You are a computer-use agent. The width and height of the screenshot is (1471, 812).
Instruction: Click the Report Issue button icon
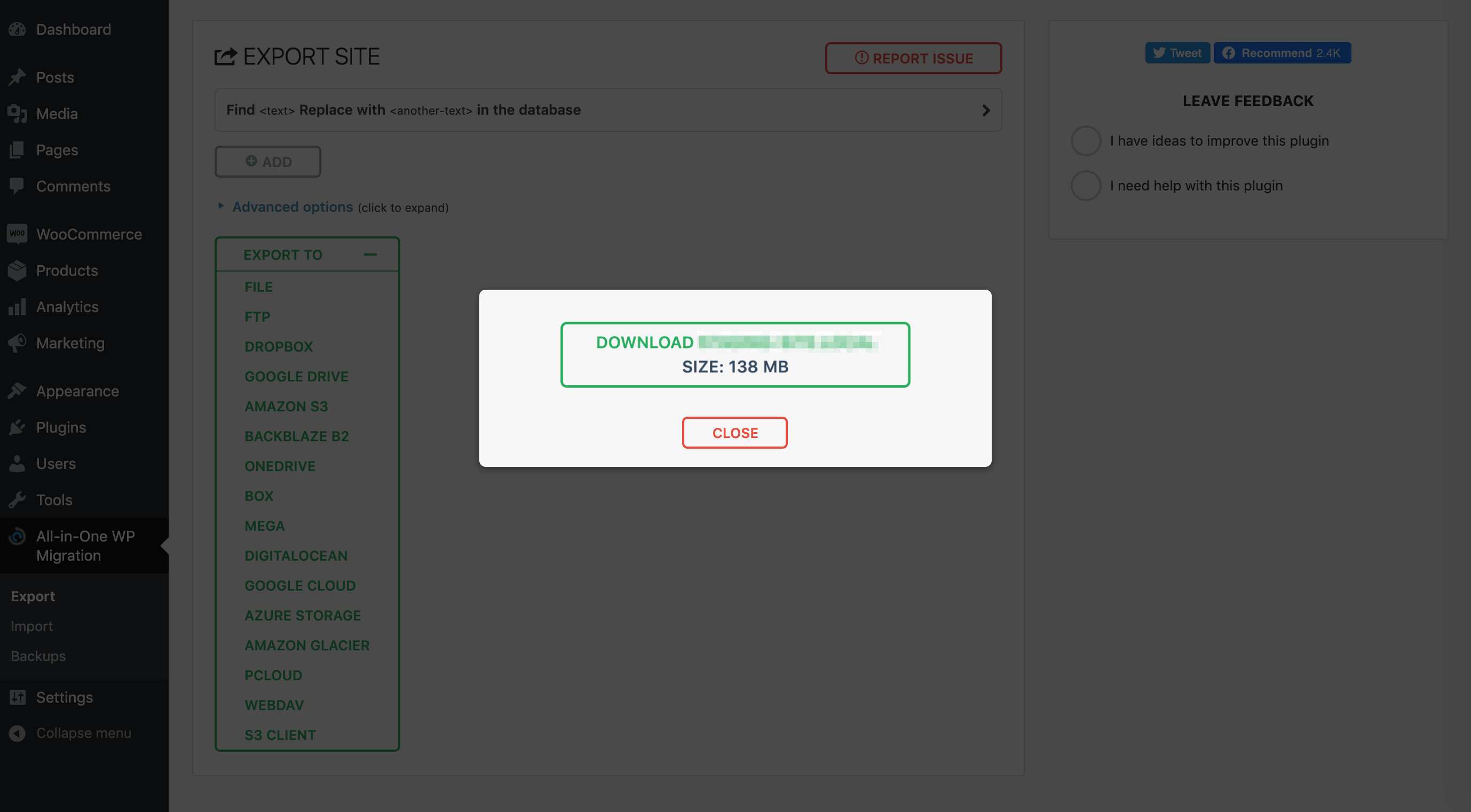pos(861,58)
